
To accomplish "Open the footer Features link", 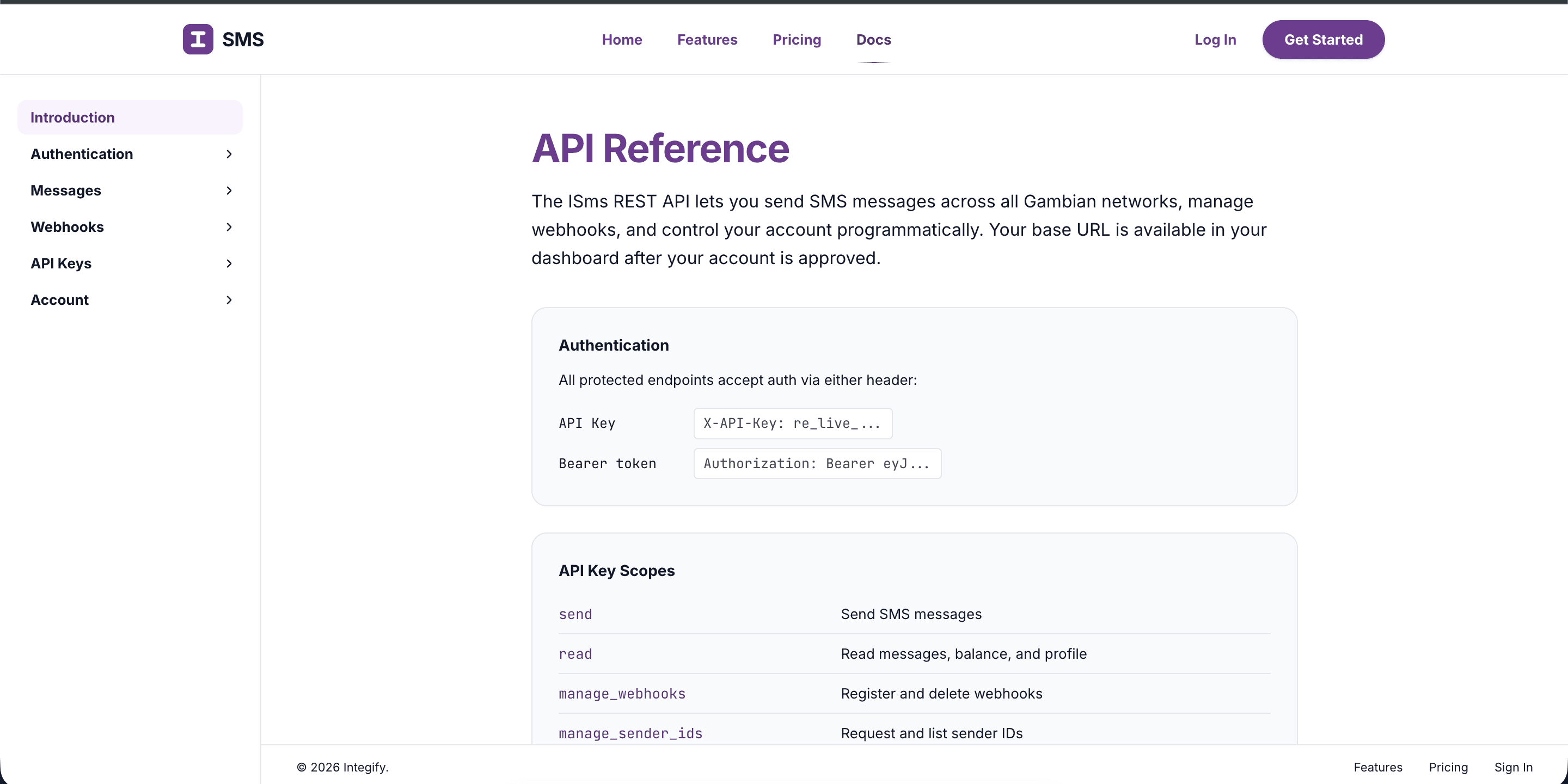I will [1377, 767].
